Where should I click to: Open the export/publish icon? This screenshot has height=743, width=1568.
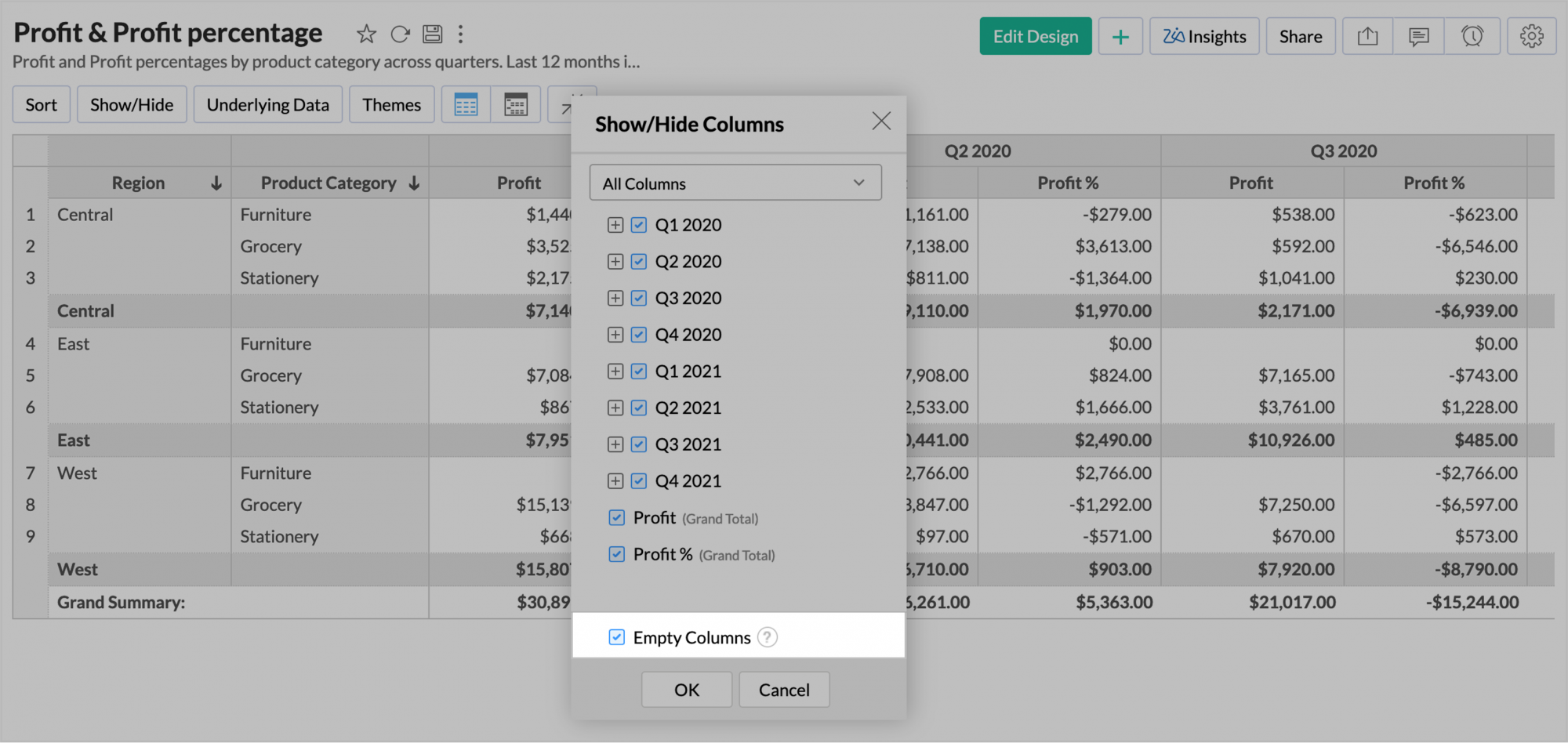(x=1367, y=35)
